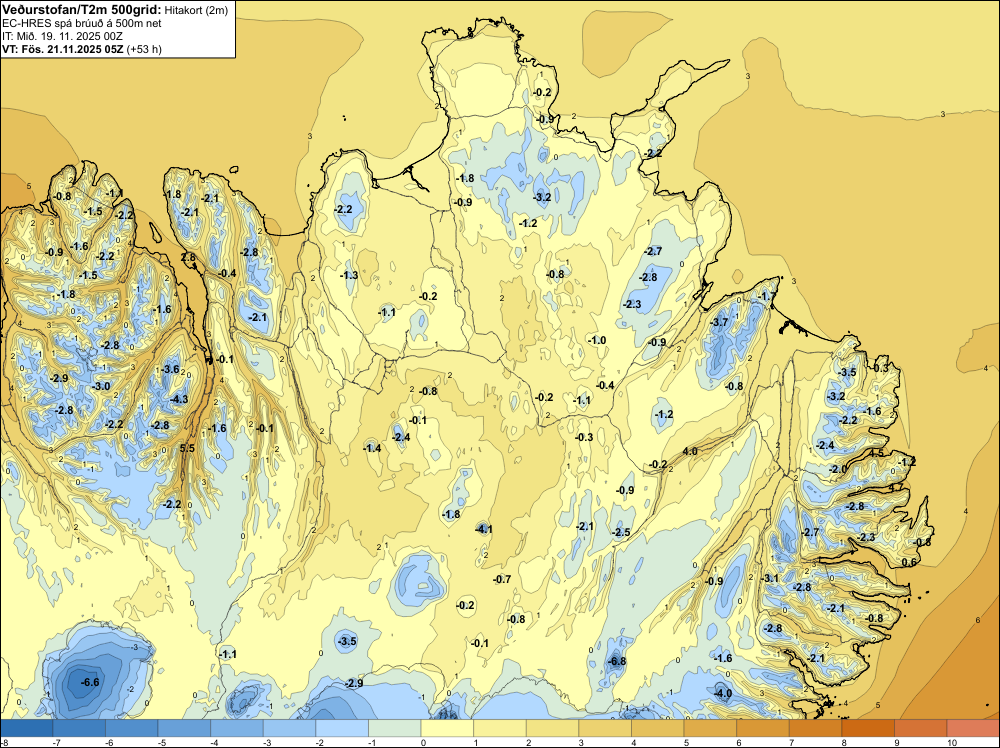Click the 'Hitakort (2m)' label in header
Screen dimensions: 1000x748
coord(196,10)
